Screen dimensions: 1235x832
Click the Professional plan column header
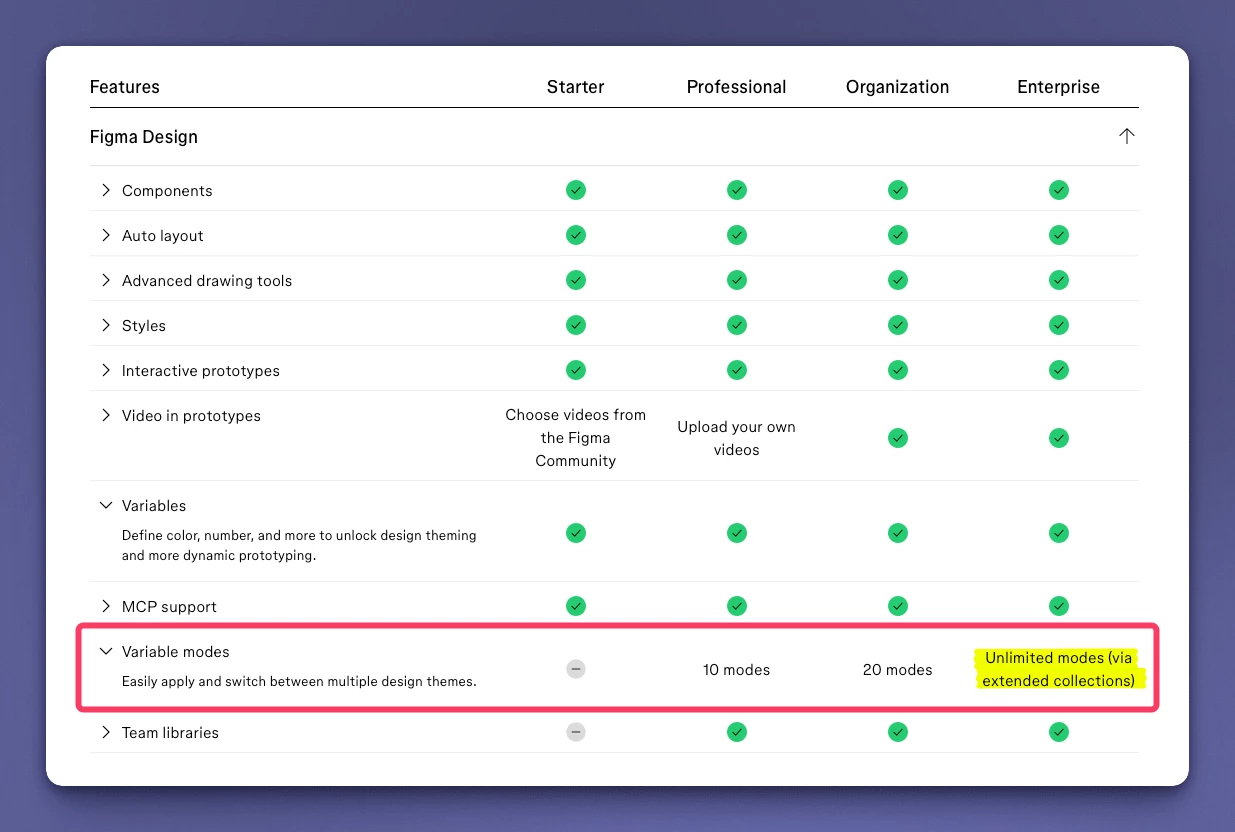pos(736,87)
